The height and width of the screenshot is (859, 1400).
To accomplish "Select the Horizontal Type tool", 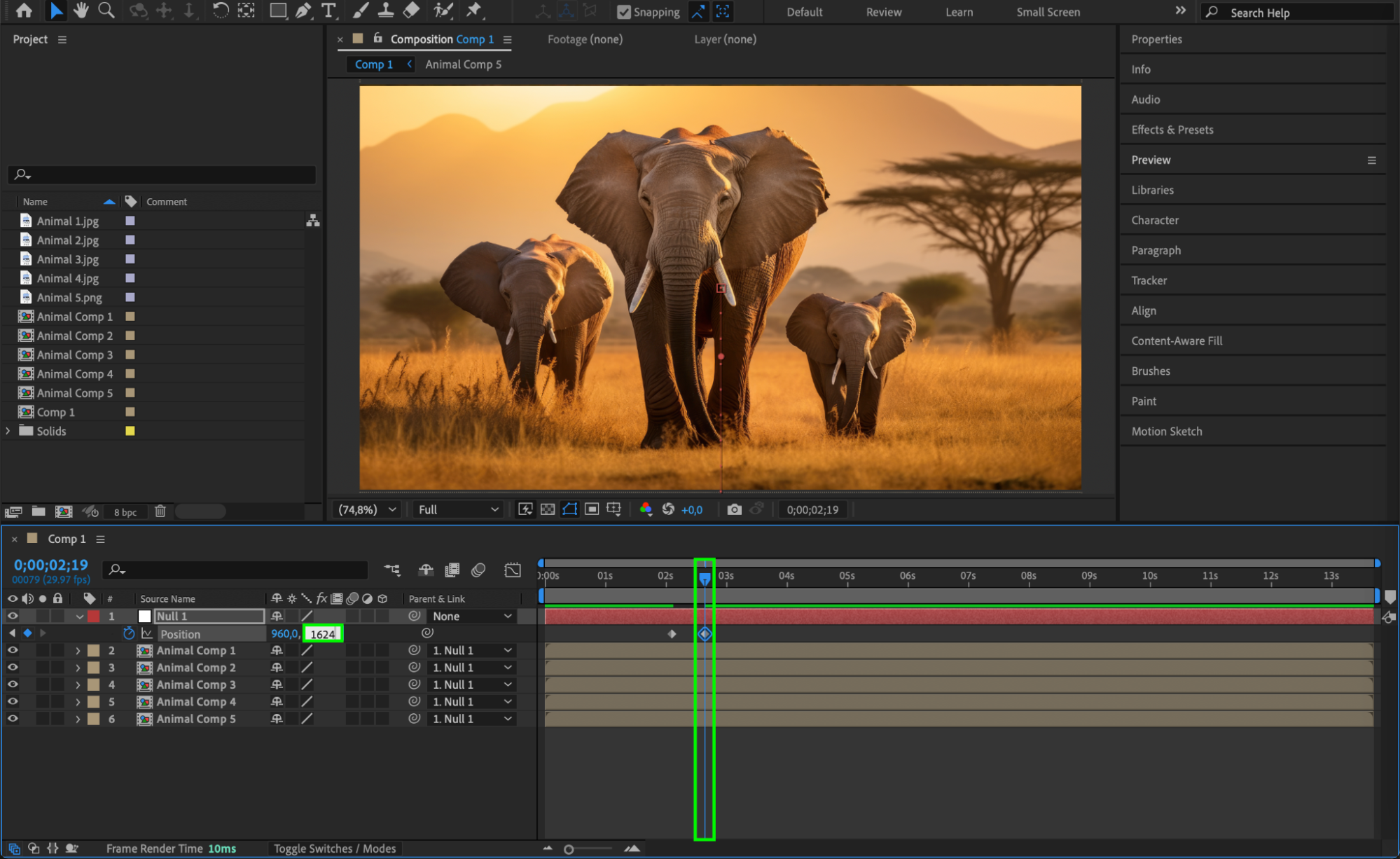I will point(328,11).
